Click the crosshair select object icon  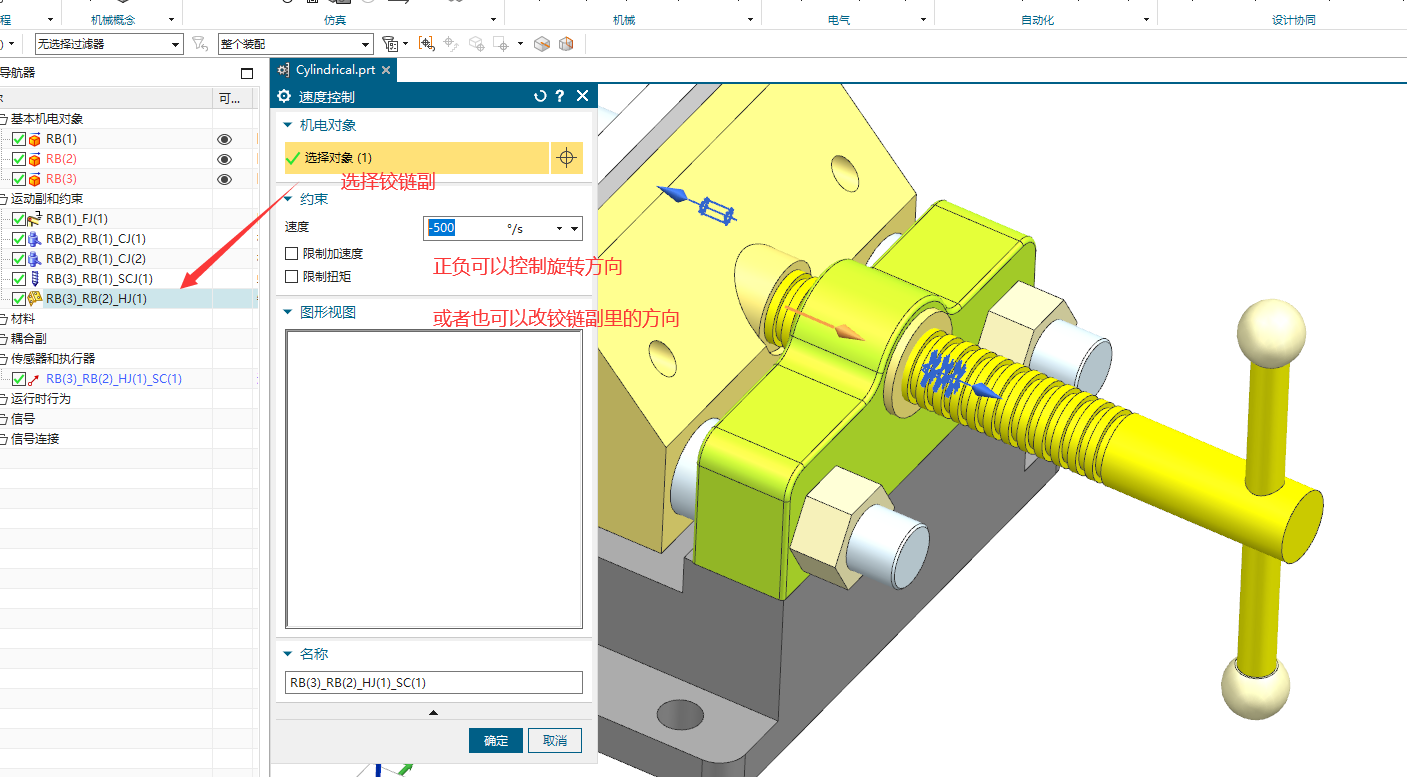(x=567, y=158)
